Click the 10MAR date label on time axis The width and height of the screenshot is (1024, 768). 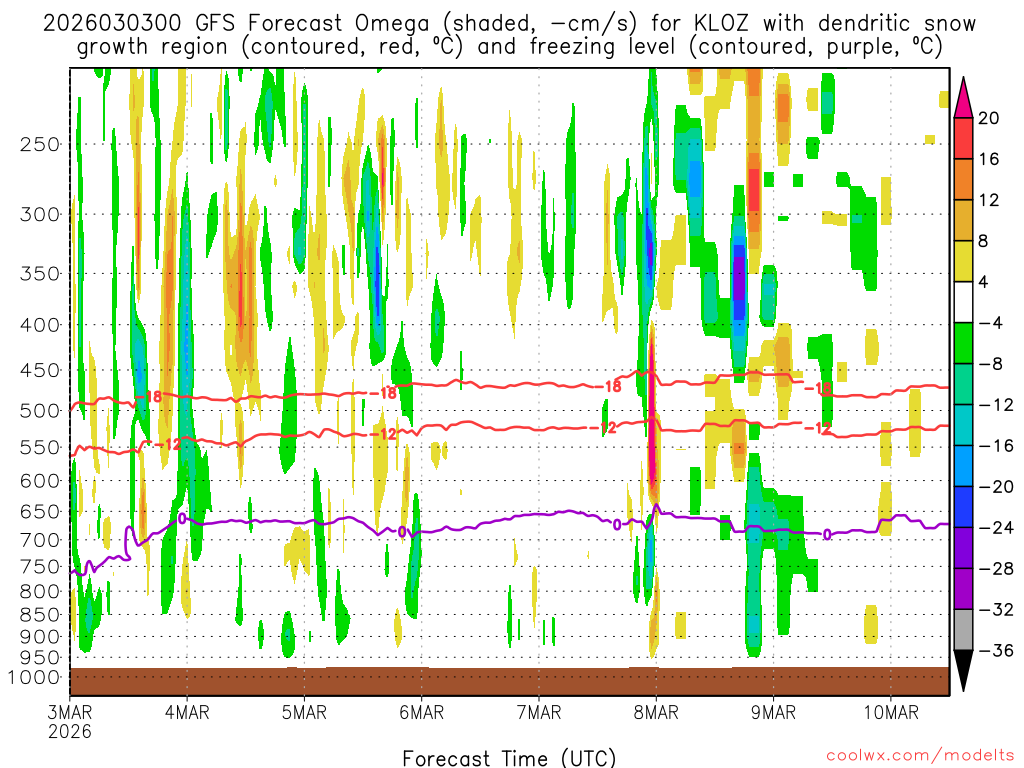click(890, 712)
